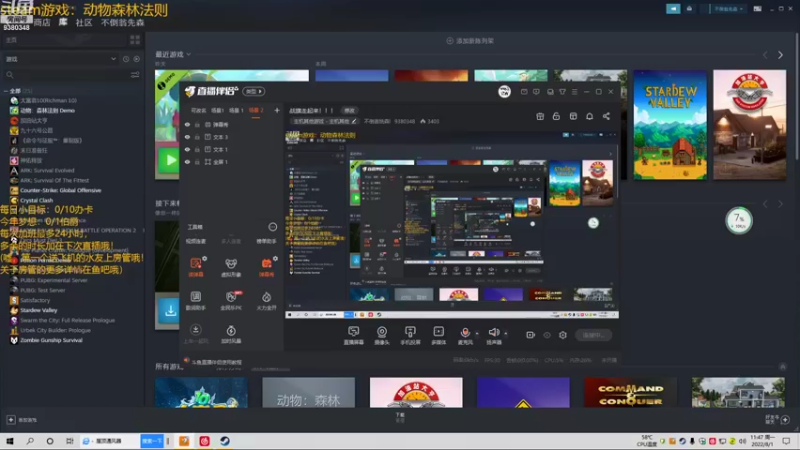Open Task View on the Windows taskbar
The width and height of the screenshot is (800, 450).
click(70, 441)
